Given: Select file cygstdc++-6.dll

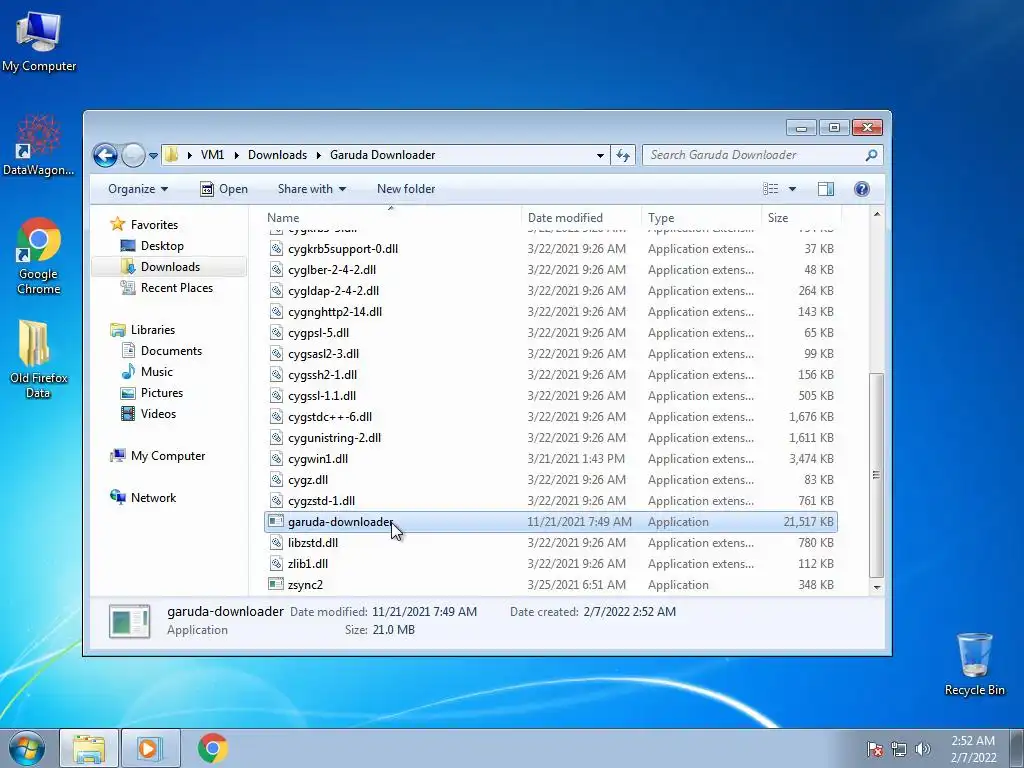Looking at the screenshot, I should pyautogui.click(x=330, y=417).
